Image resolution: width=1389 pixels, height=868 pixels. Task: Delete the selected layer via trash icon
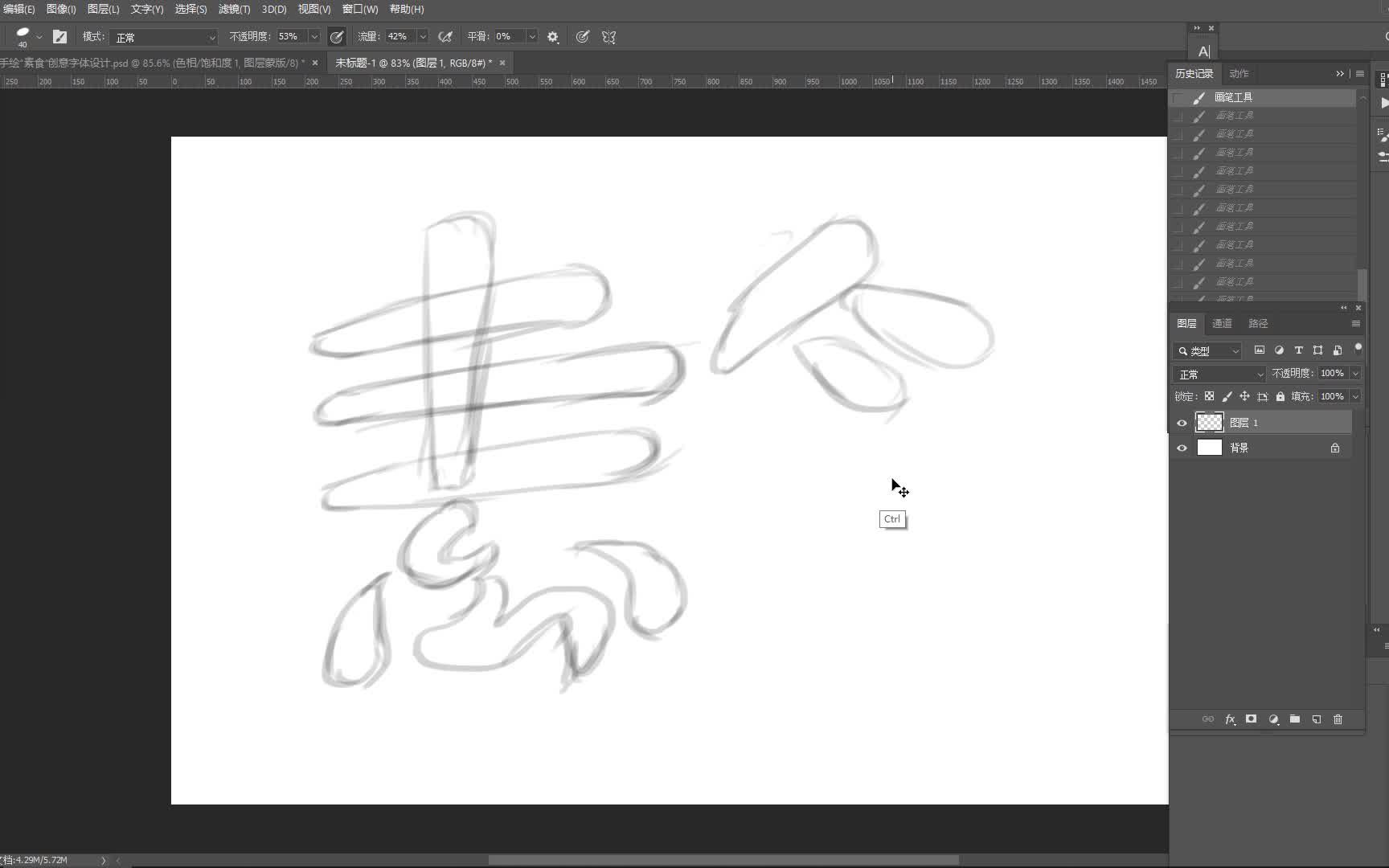pos(1338,719)
